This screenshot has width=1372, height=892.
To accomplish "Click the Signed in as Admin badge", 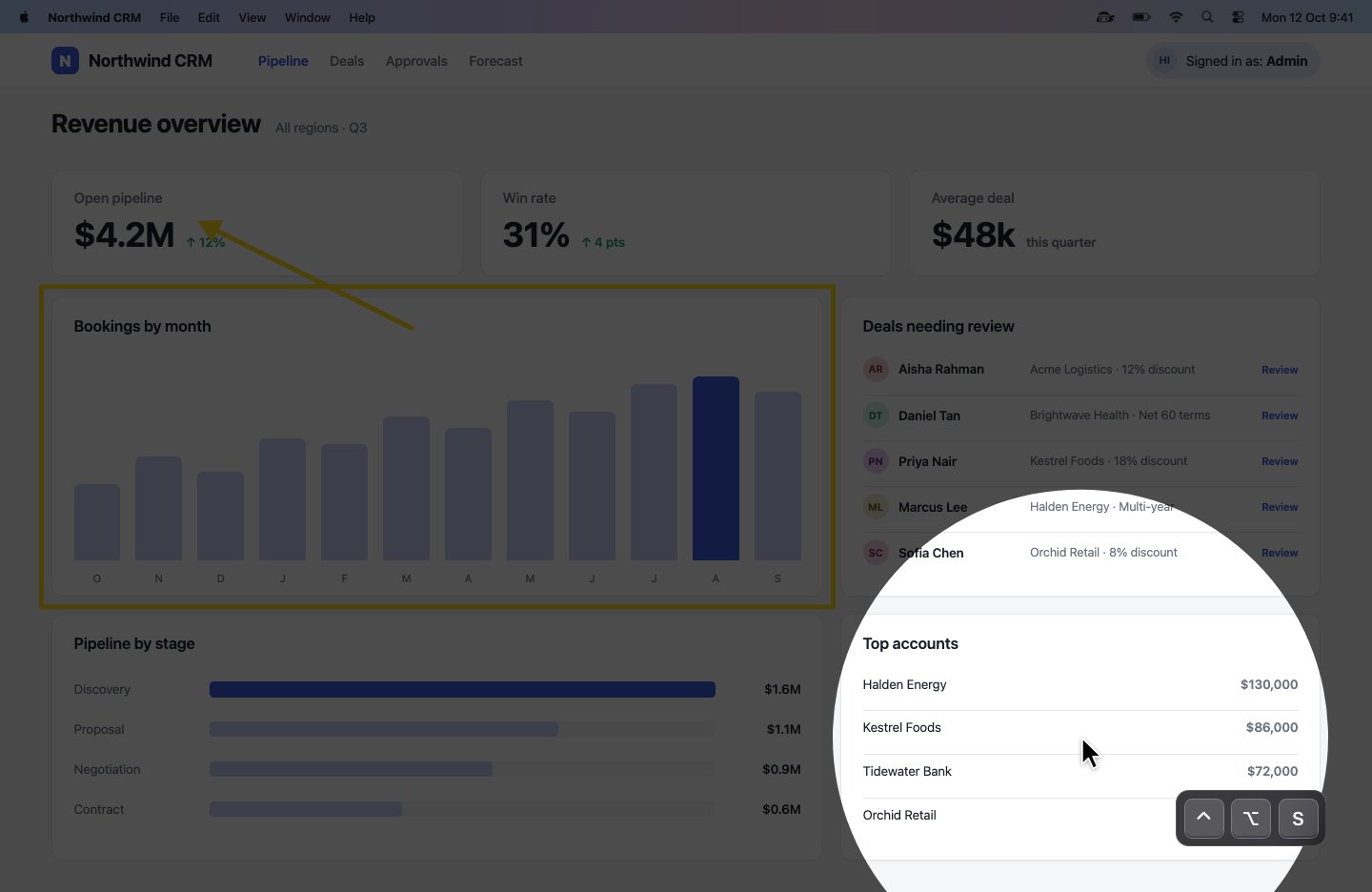I will [1233, 61].
